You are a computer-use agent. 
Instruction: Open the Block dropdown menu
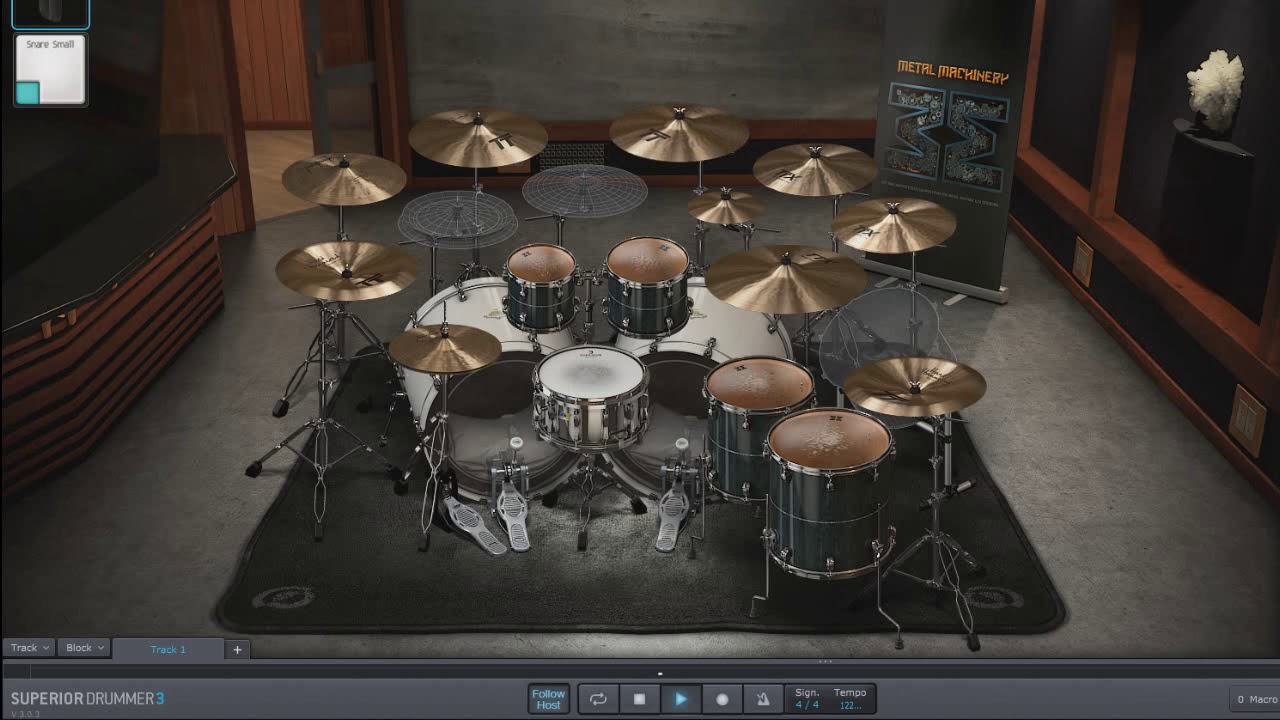coord(84,648)
